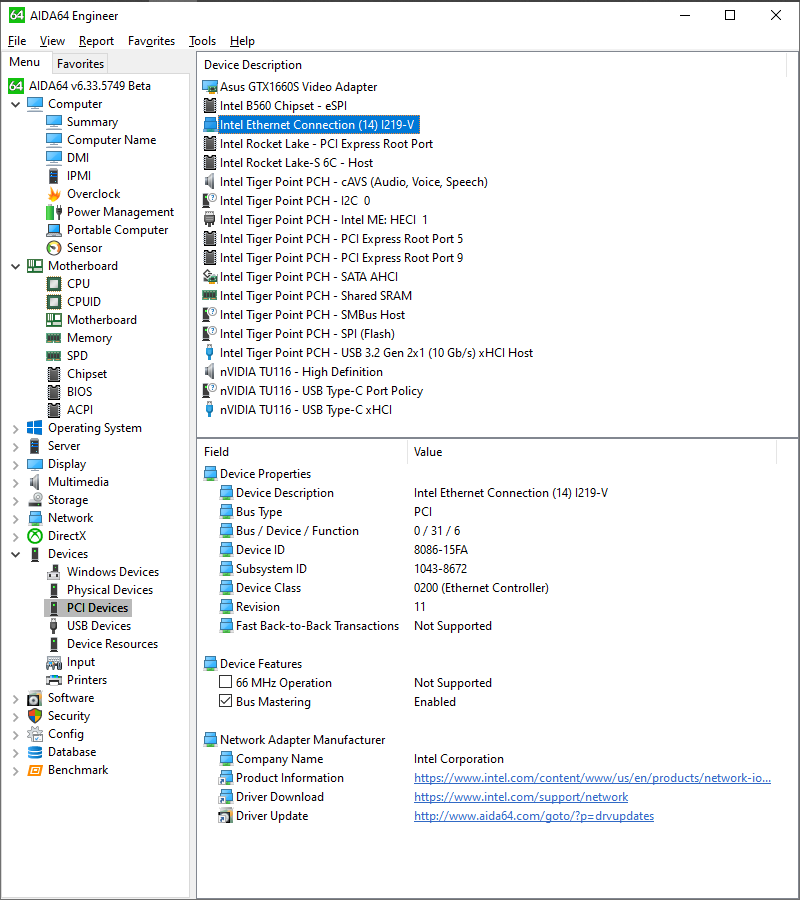This screenshot has height=900, width=800.
Task: Open the File menu
Action: [17, 41]
